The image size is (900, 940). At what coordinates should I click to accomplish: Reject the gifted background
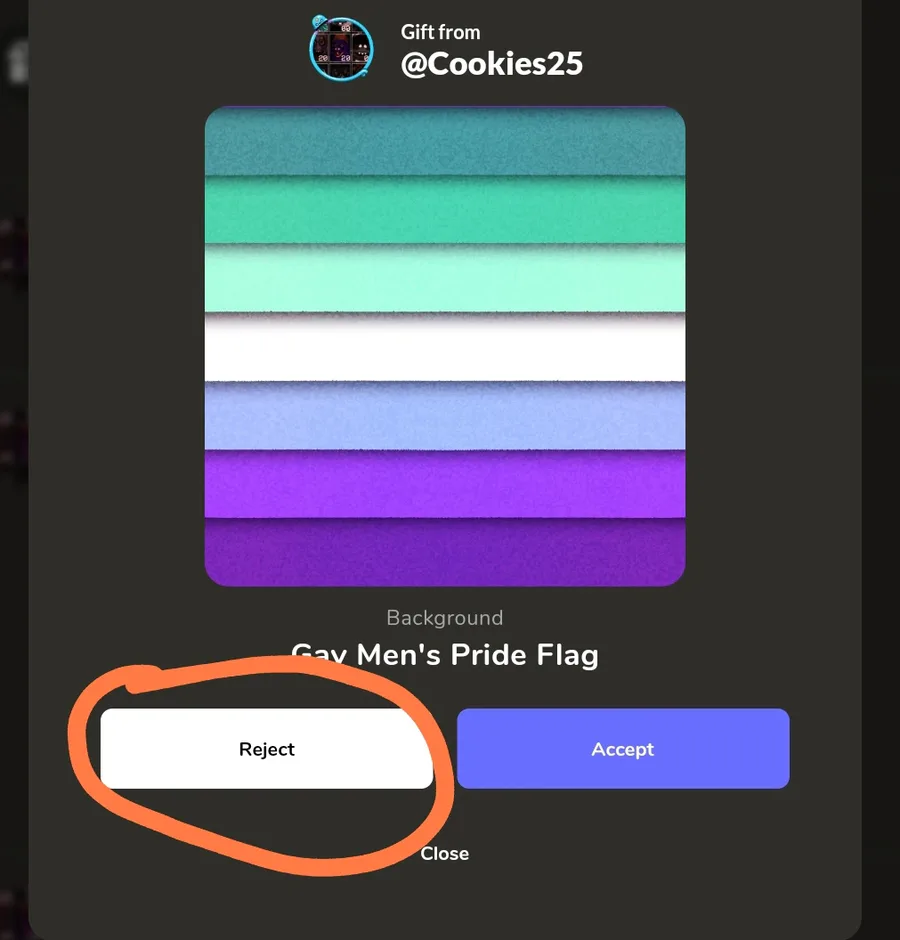tap(267, 749)
